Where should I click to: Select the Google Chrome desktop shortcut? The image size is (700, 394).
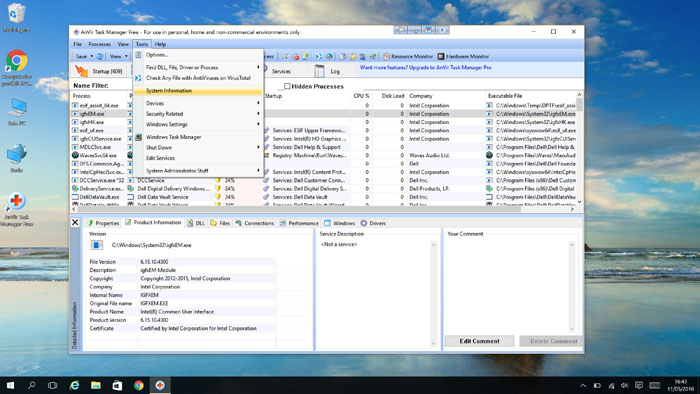[x=17, y=67]
